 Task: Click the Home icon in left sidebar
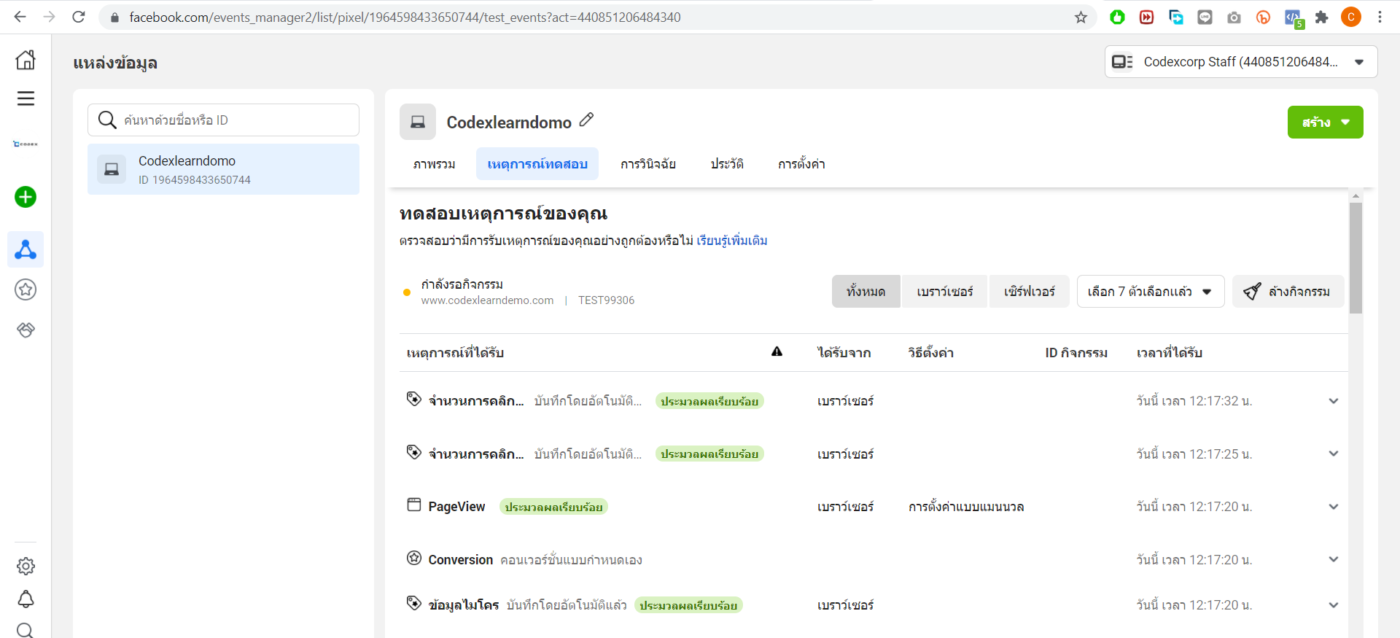(x=26, y=60)
